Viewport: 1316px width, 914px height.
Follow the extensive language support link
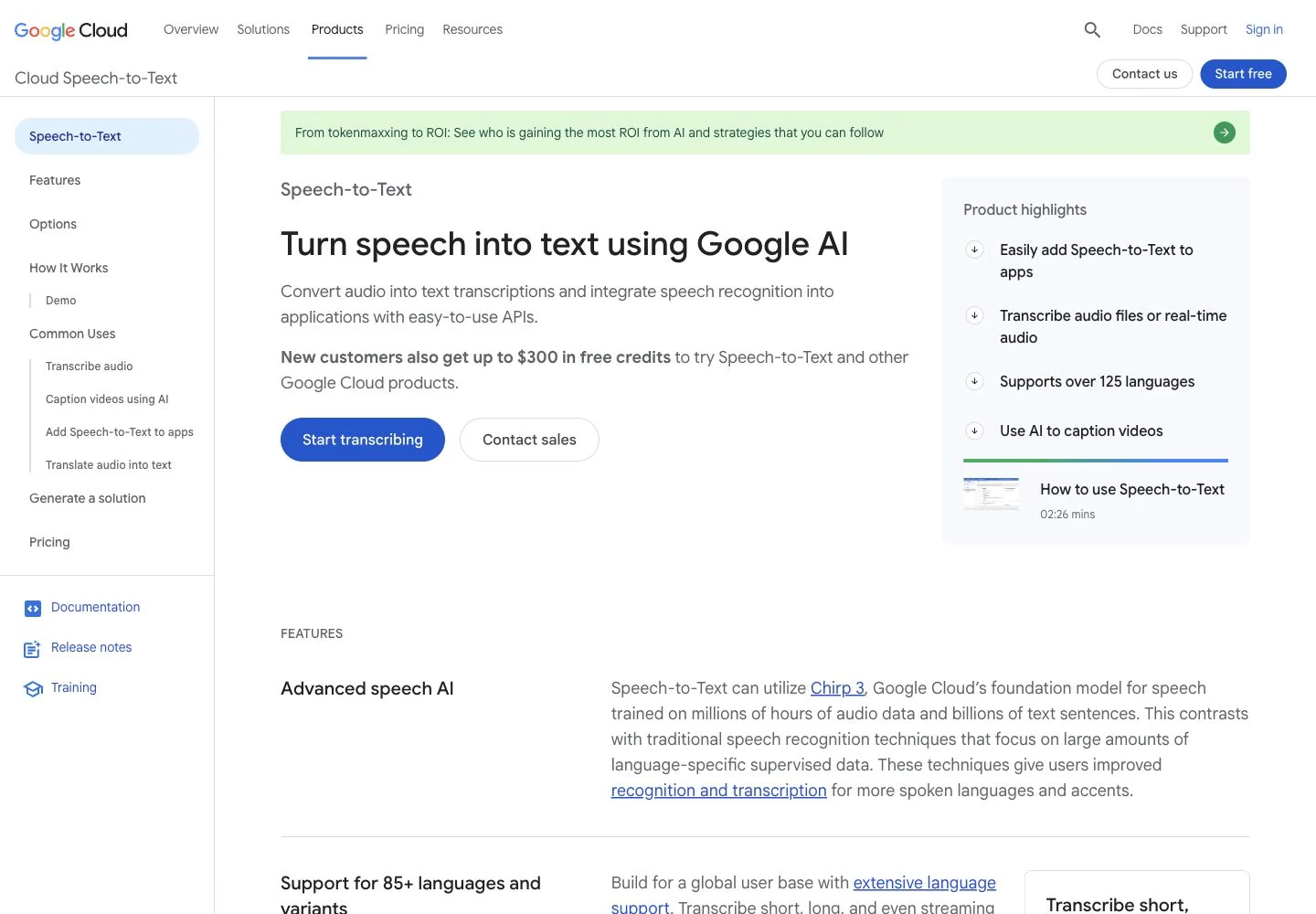click(x=924, y=883)
